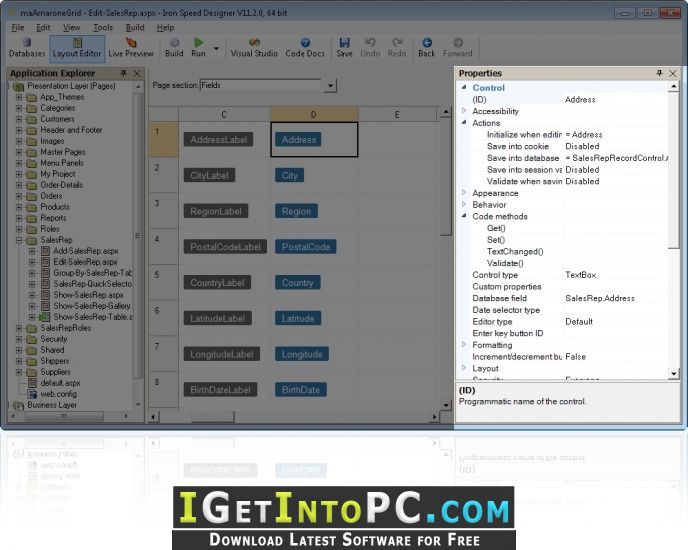Open Code Docs help icon
The image size is (688, 550).
305,47
